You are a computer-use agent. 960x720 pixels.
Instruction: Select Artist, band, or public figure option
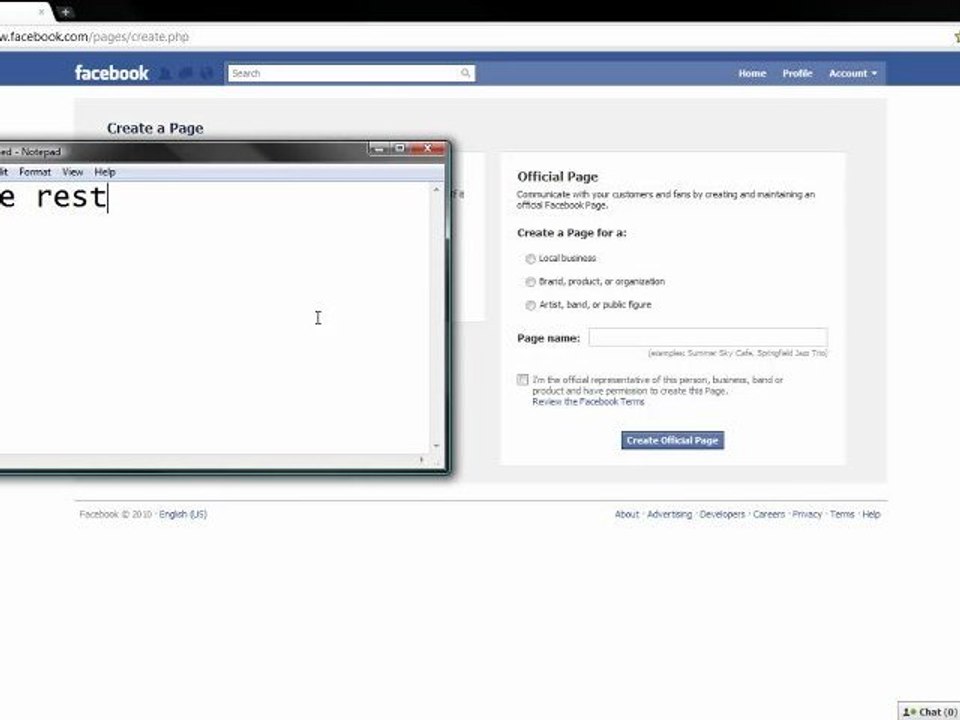pyautogui.click(x=530, y=306)
